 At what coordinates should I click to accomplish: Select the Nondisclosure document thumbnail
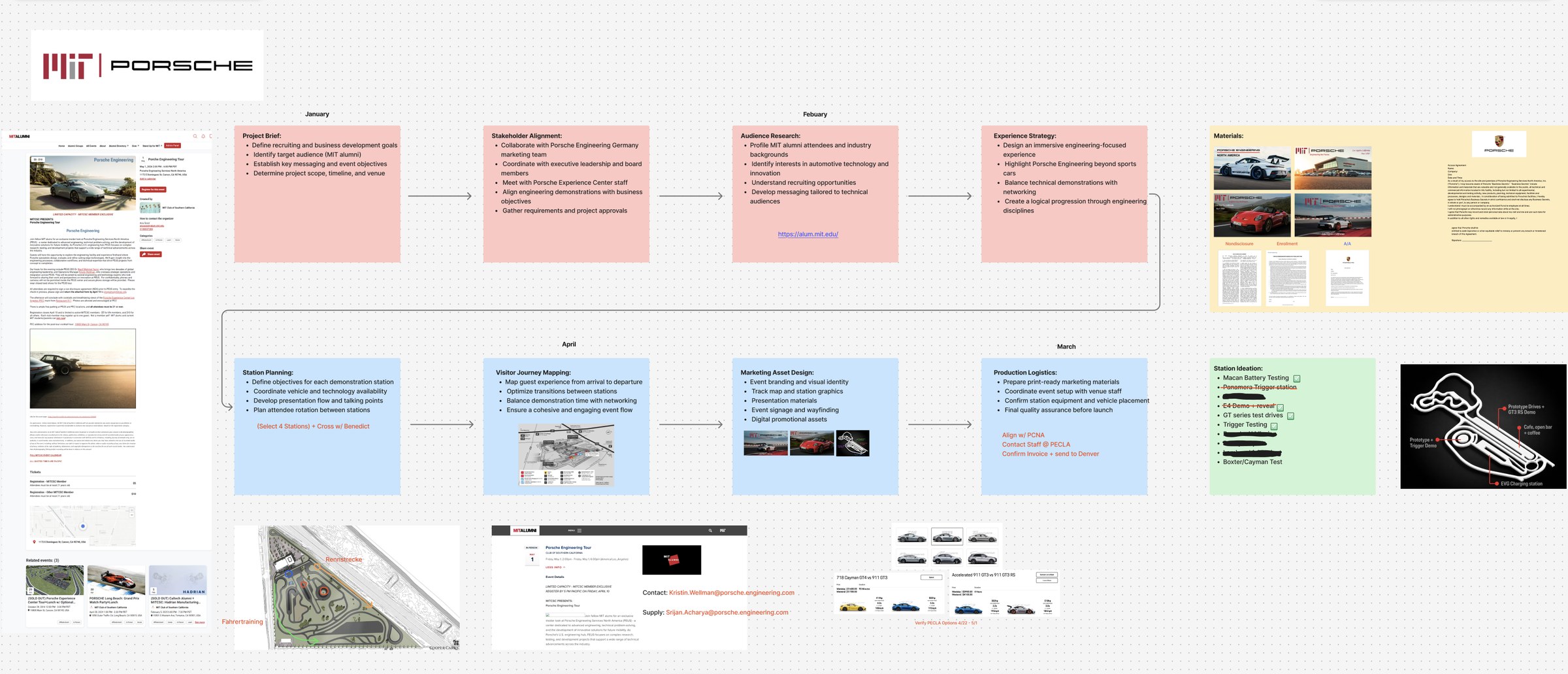1239,278
